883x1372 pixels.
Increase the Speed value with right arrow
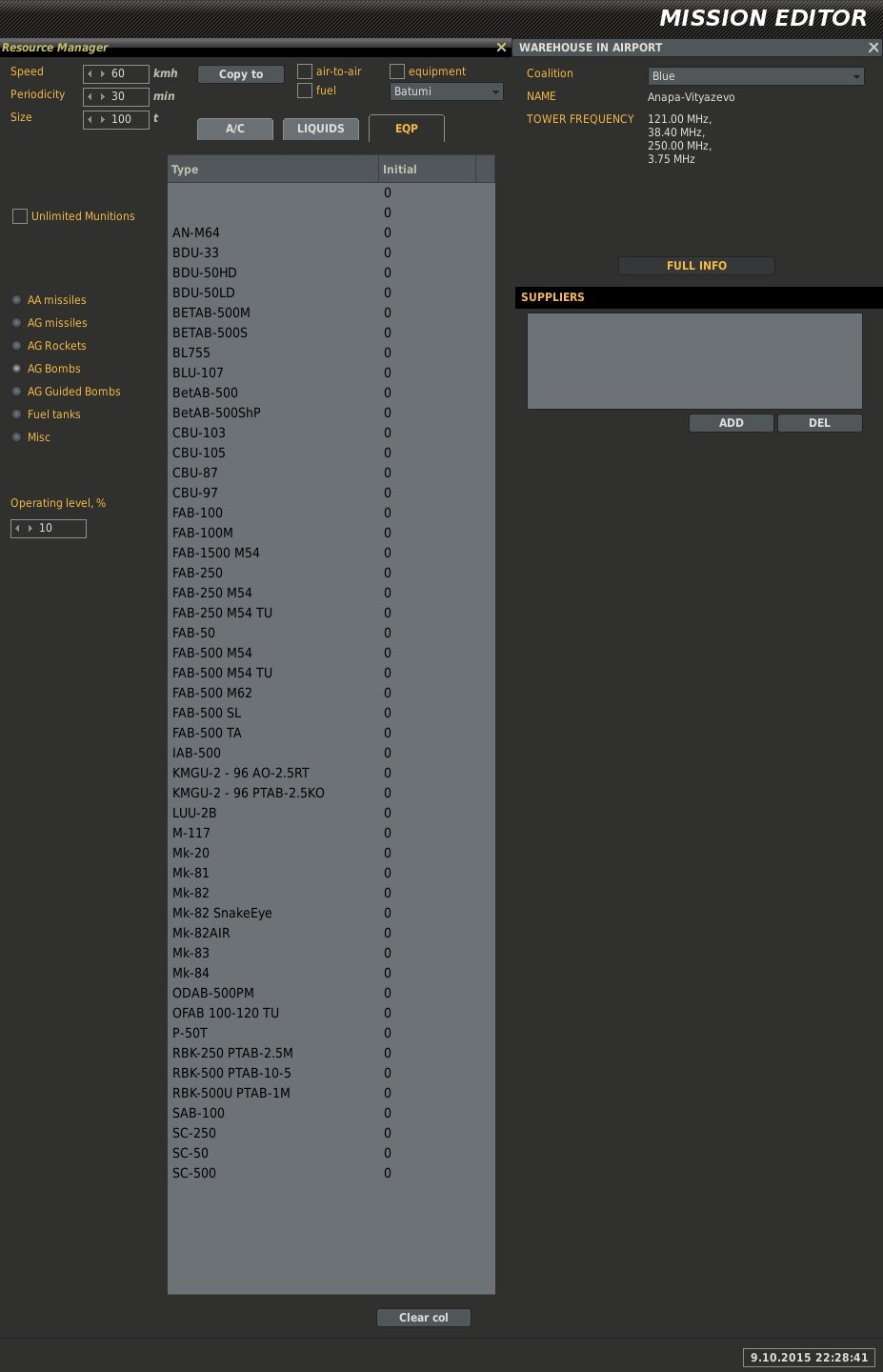[x=102, y=73]
